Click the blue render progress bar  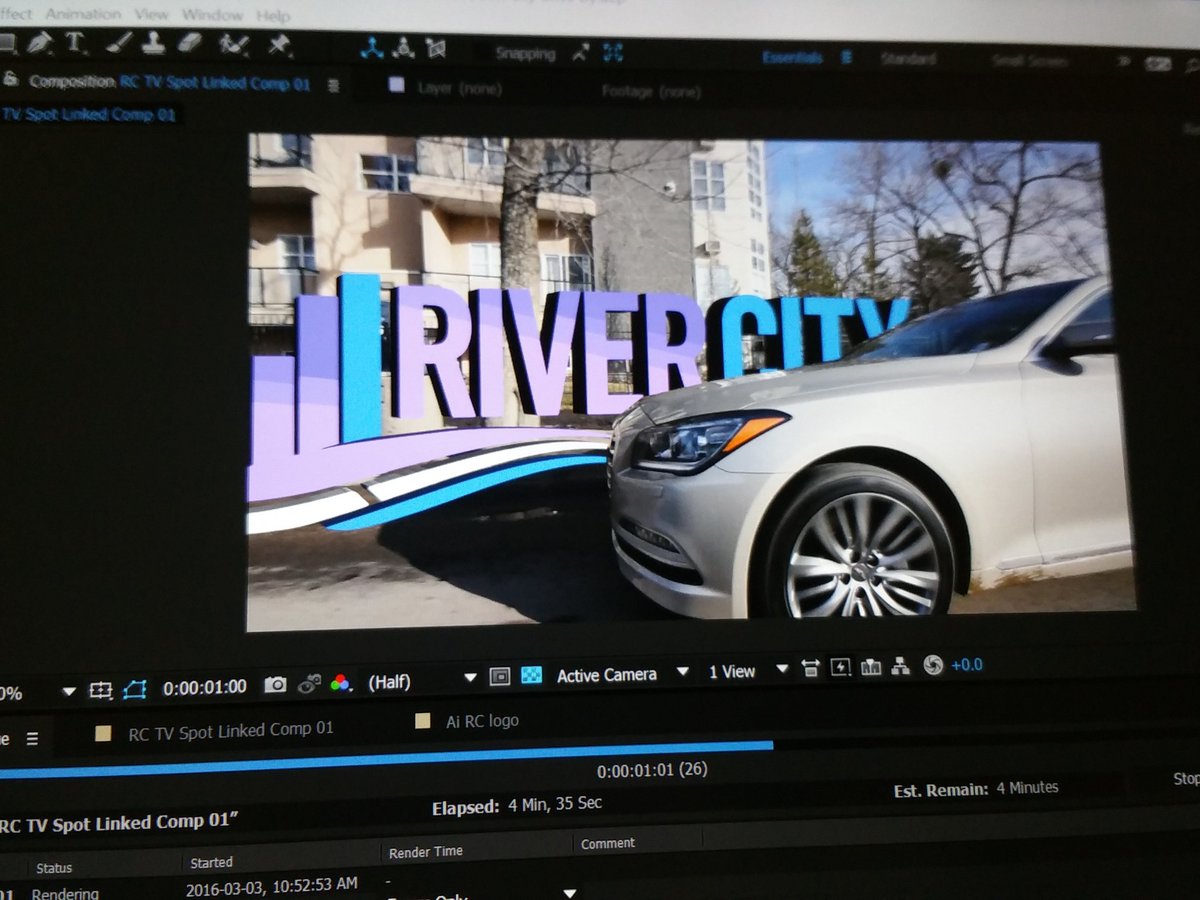point(386,758)
